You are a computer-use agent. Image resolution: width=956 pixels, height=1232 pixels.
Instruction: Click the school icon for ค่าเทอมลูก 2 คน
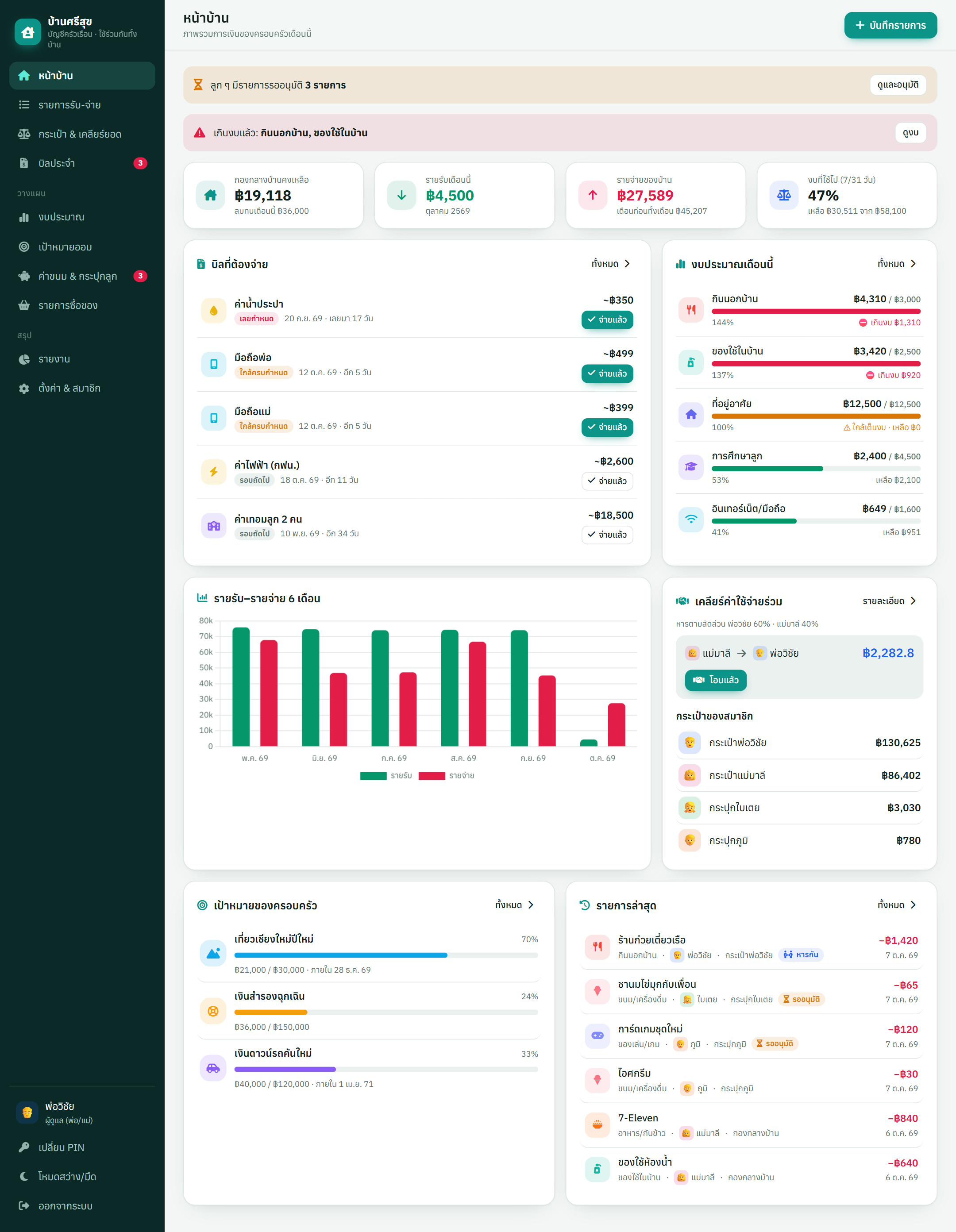pos(213,526)
